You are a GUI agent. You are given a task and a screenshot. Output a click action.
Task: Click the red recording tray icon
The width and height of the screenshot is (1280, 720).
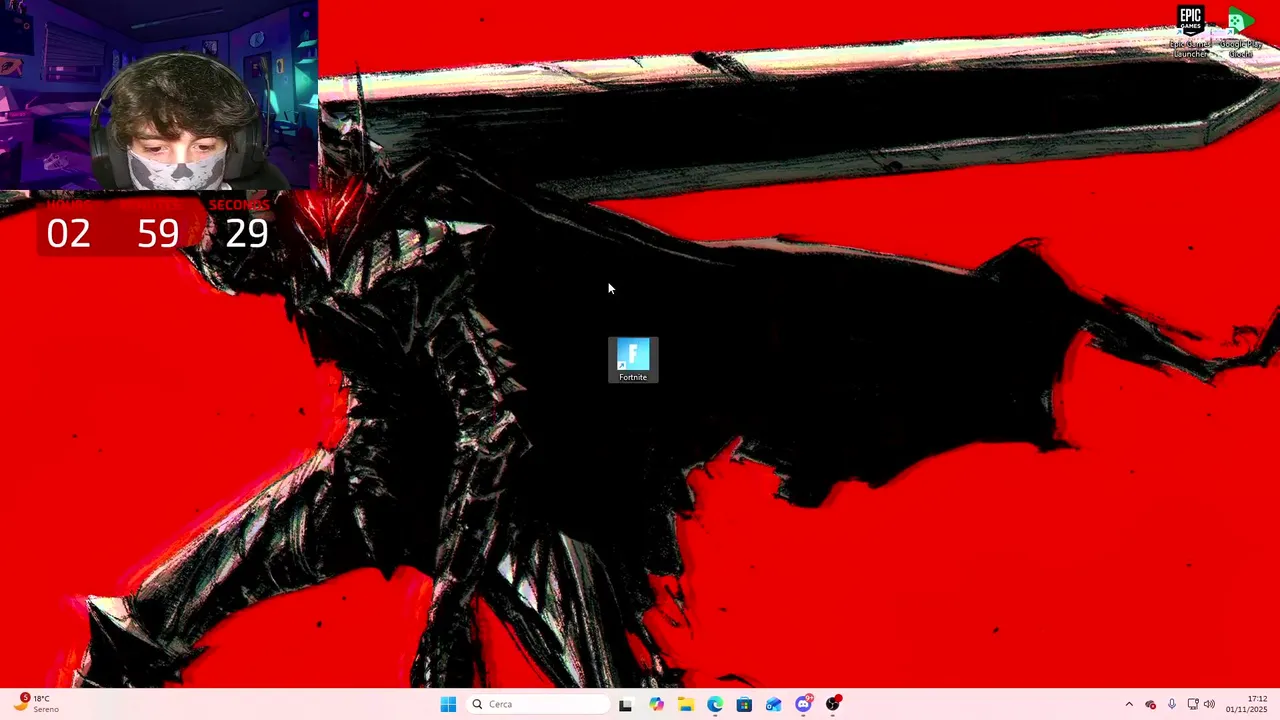(x=1150, y=704)
